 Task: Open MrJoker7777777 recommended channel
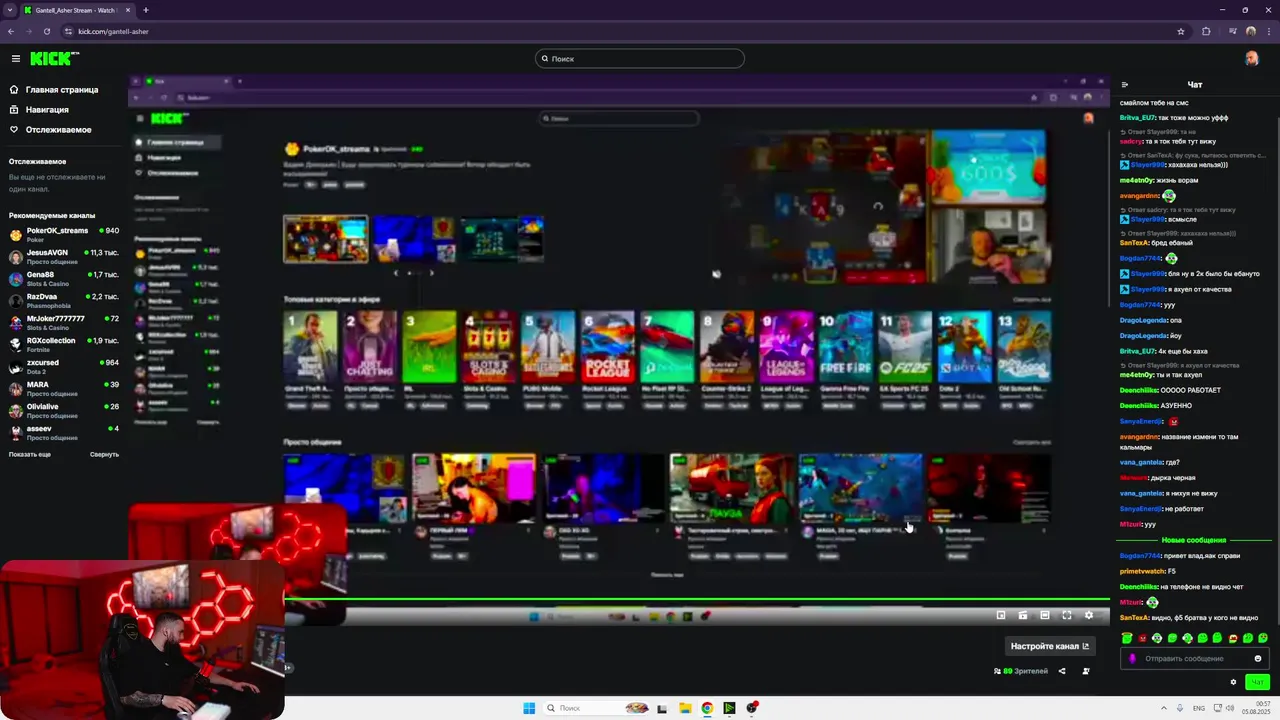coord(64,322)
